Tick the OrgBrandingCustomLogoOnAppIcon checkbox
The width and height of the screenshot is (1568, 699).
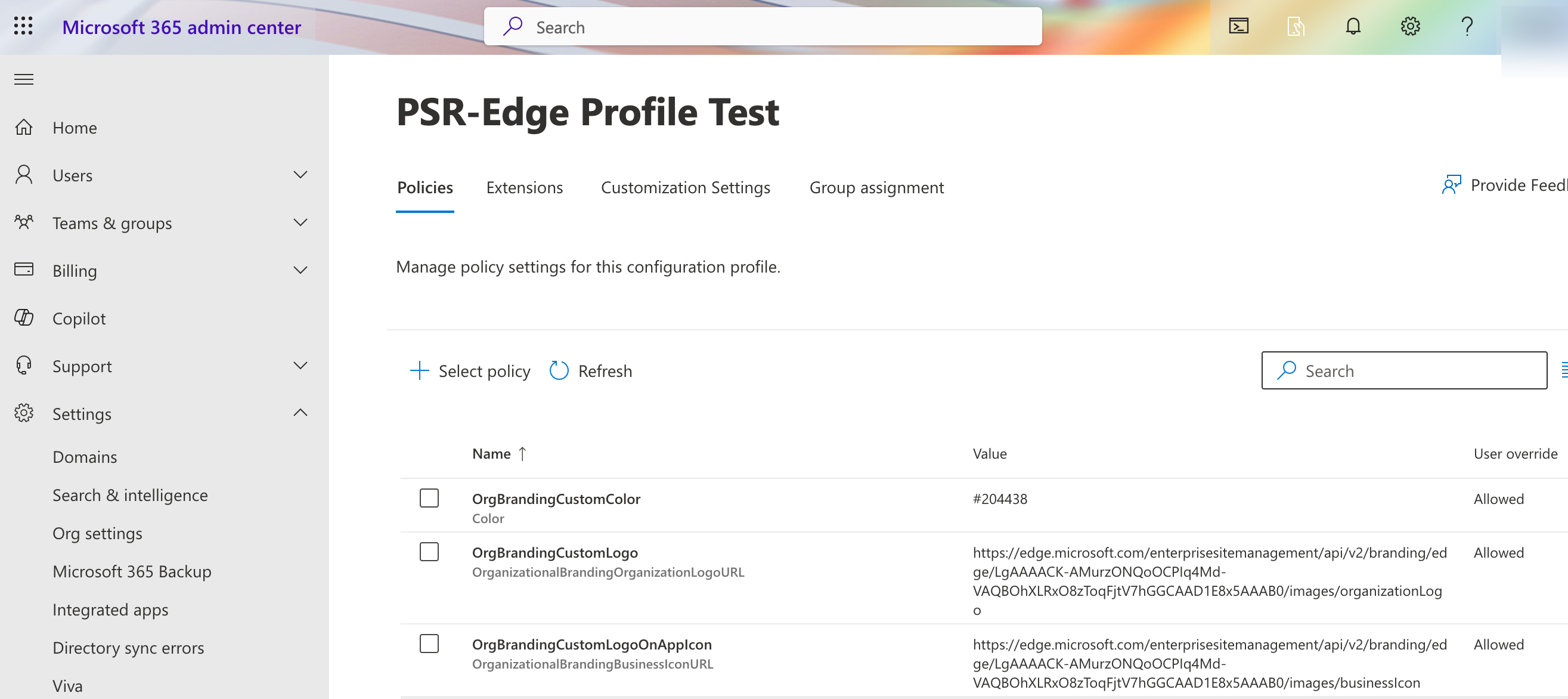pyautogui.click(x=429, y=644)
